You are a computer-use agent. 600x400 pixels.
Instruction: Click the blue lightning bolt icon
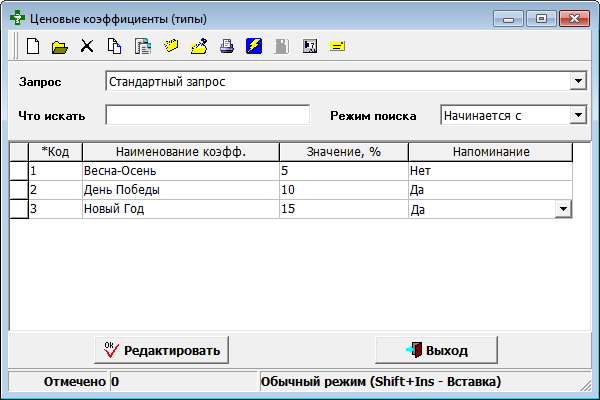click(254, 46)
